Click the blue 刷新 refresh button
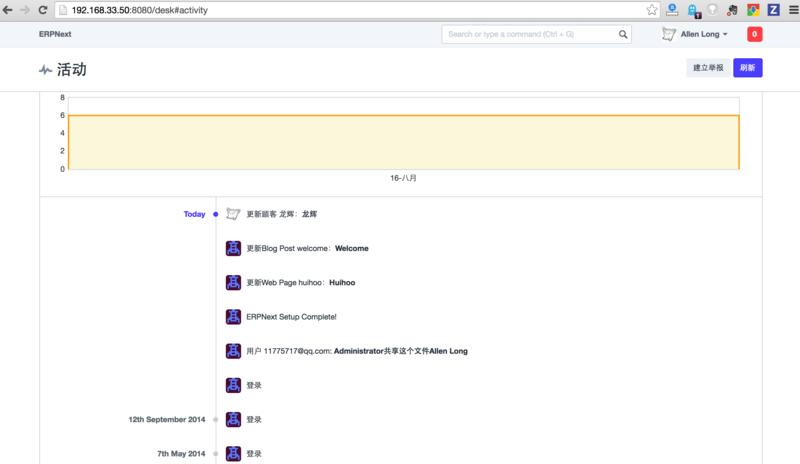The image size is (800, 464). [747, 68]
